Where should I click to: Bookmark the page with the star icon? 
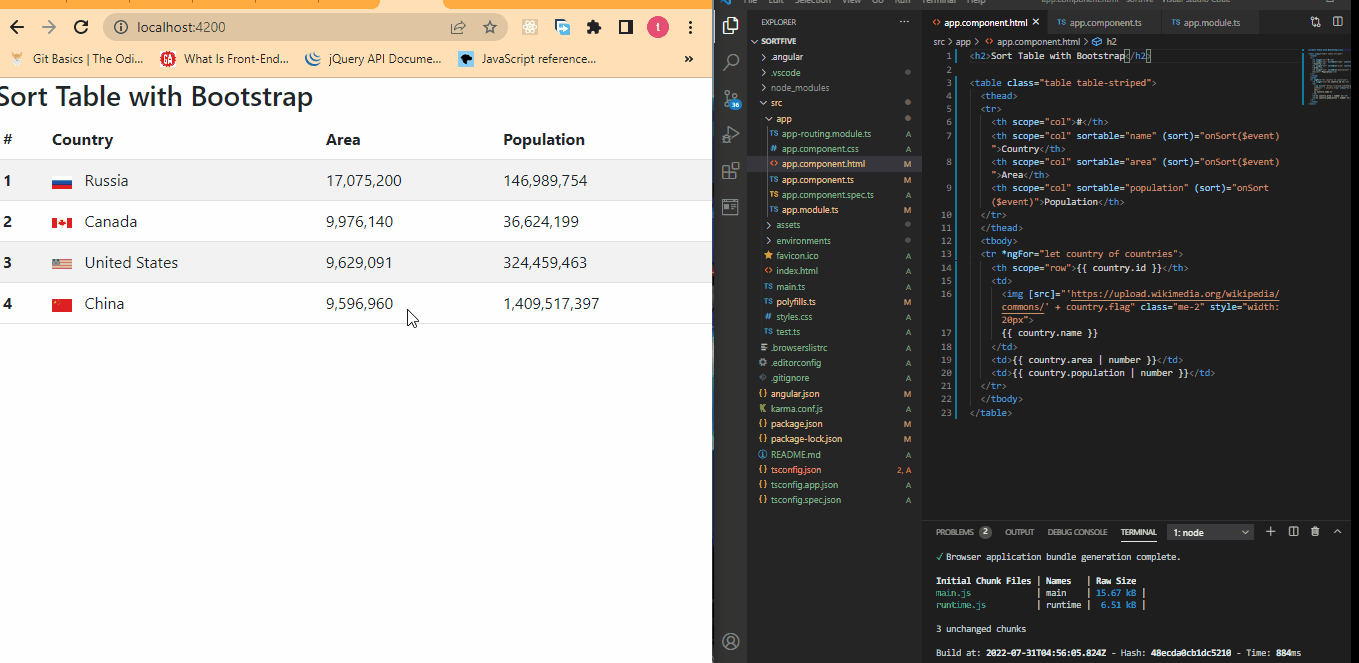coord(487,29)
